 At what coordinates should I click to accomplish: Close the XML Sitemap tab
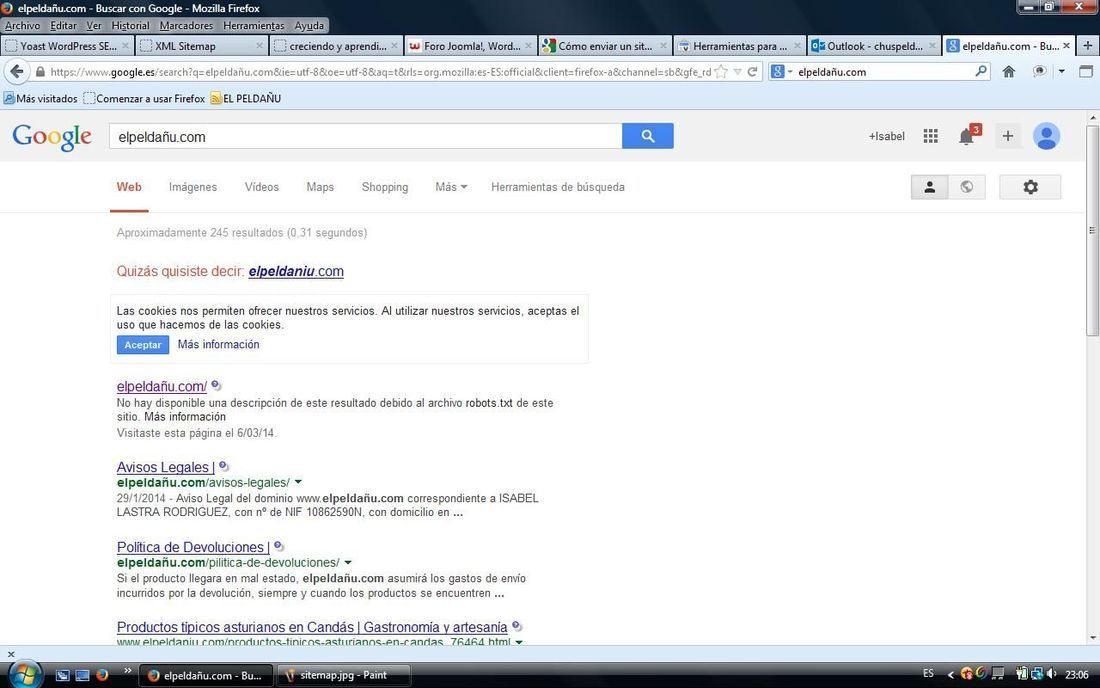coord(259,46)
